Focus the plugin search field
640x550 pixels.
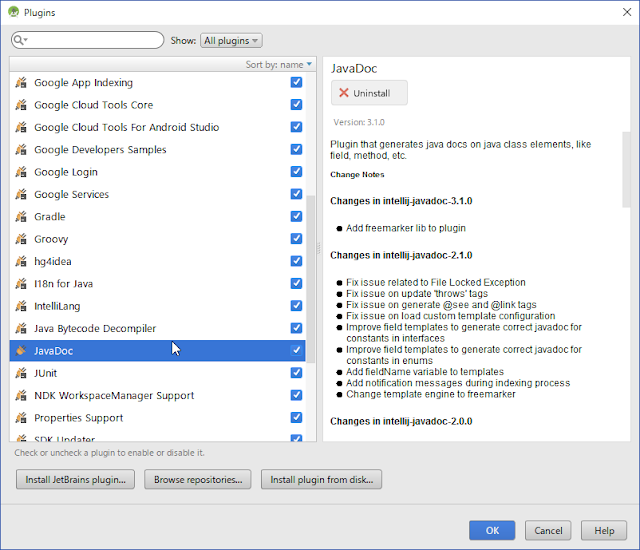click(87, 40)
